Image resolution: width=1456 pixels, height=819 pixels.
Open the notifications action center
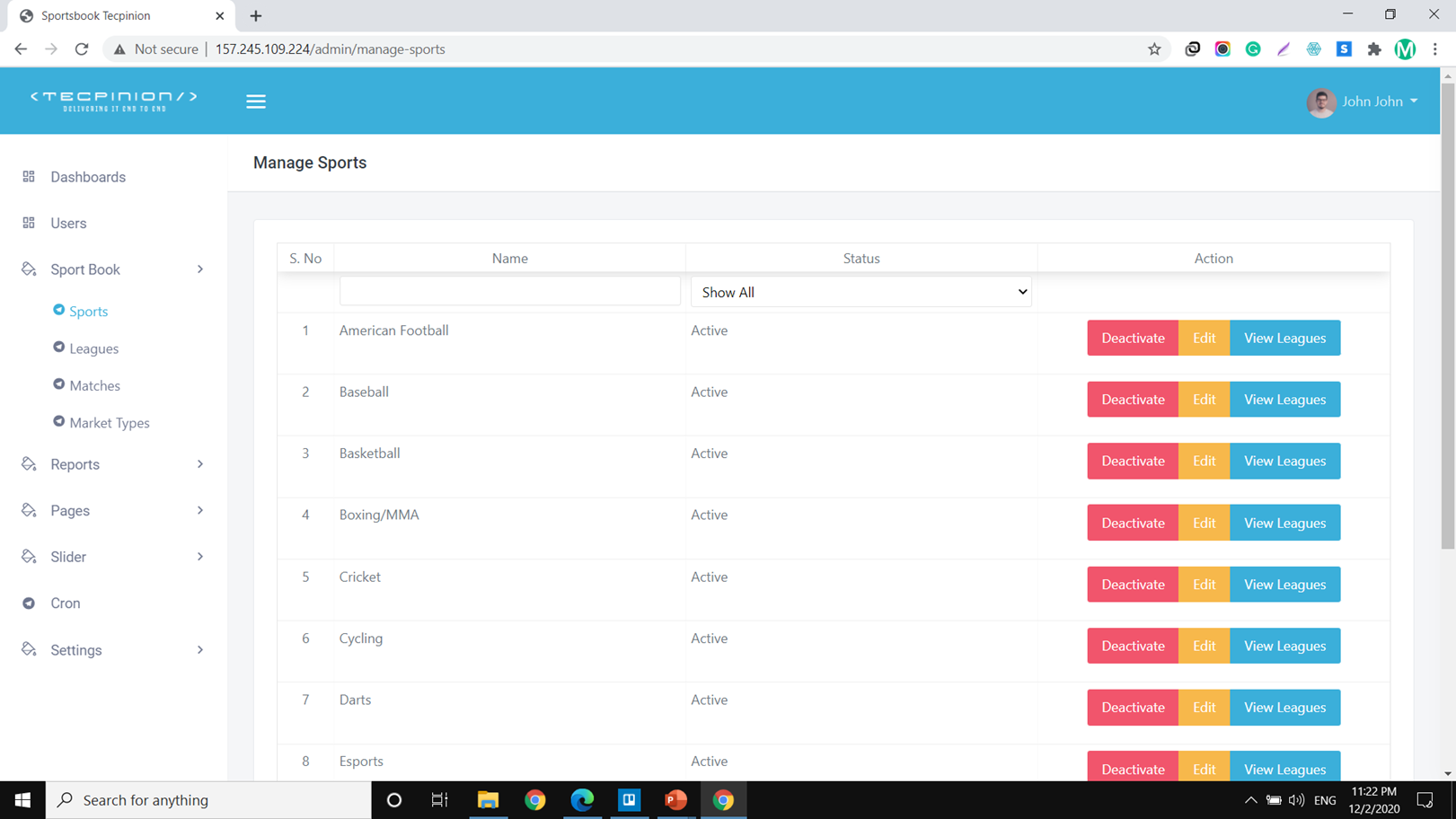tap(1425, 800)
